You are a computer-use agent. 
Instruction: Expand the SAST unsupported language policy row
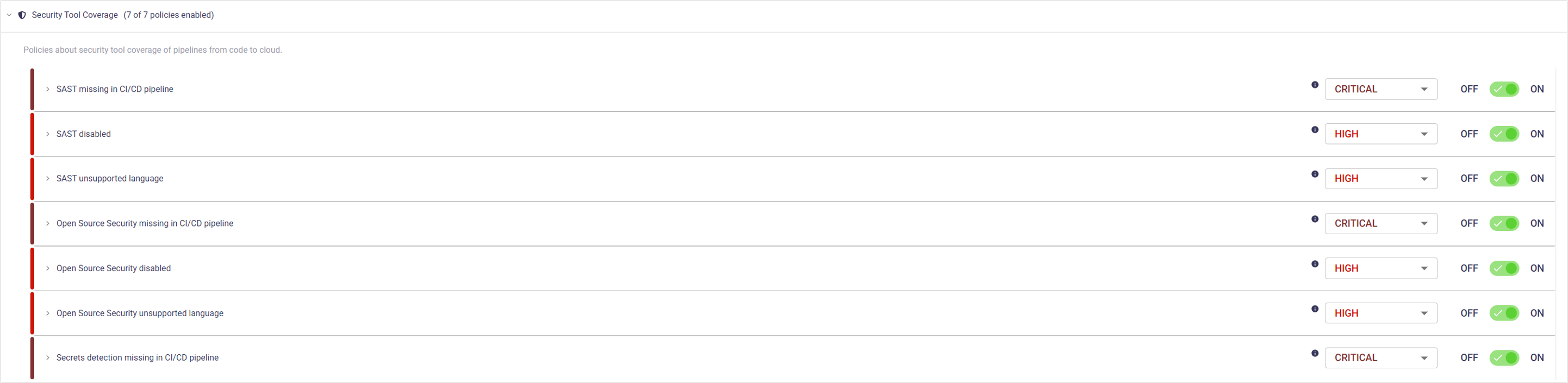pyautogui.click(x=47, y=179)
